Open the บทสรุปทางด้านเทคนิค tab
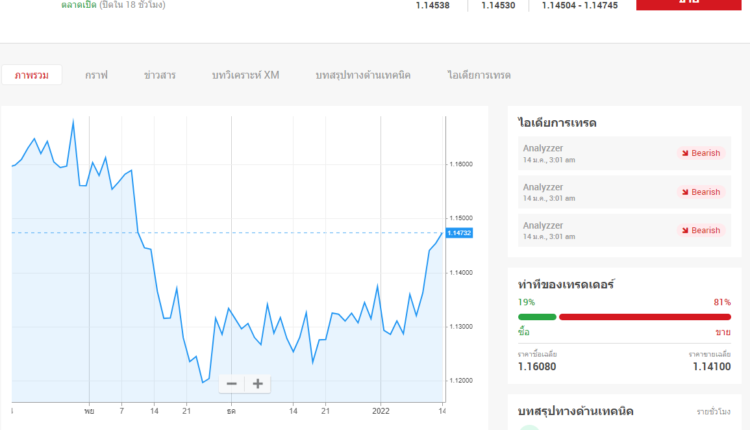This screenshot has height=430, width=750. pos(364,75)
